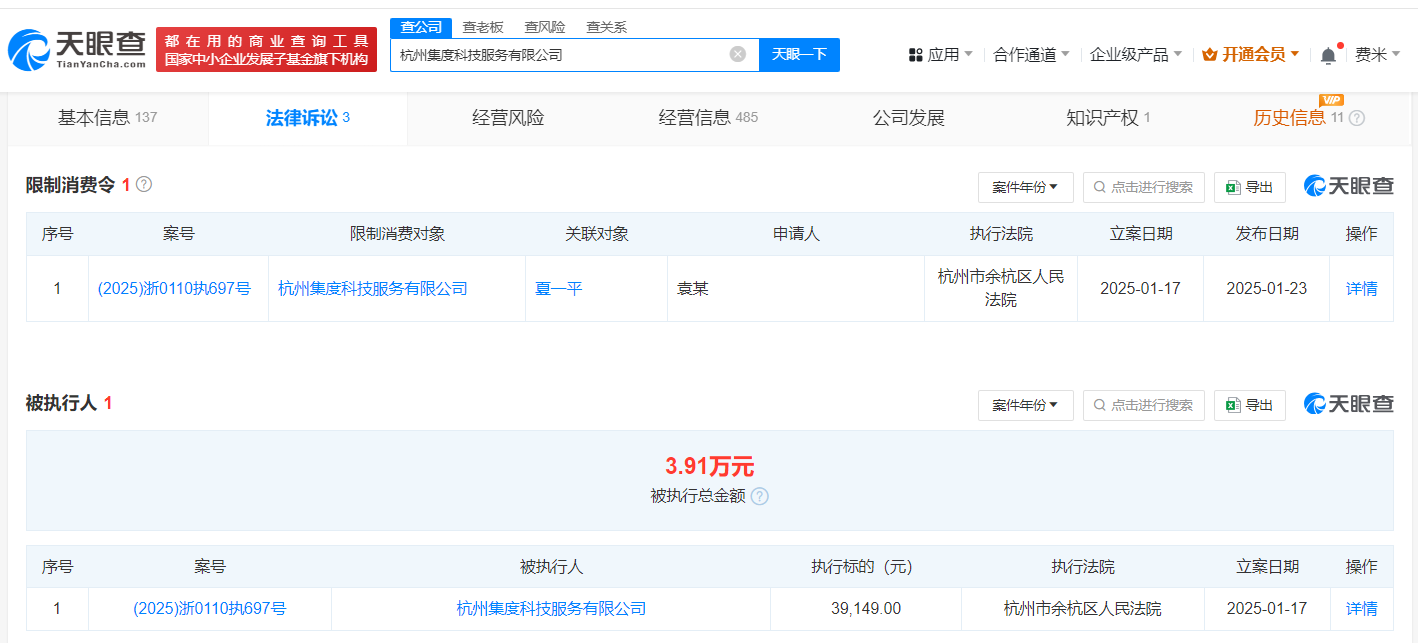Click 详情 in the 被执行人 row
The height and width of the screenshot is (643, 1418).
pos(1361,608)
